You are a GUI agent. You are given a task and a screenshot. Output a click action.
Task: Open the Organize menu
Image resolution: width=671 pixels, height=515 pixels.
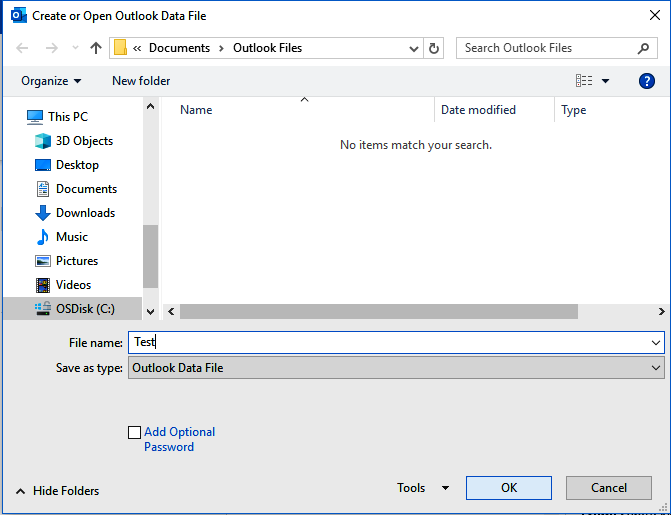click(x=51, y=81)
